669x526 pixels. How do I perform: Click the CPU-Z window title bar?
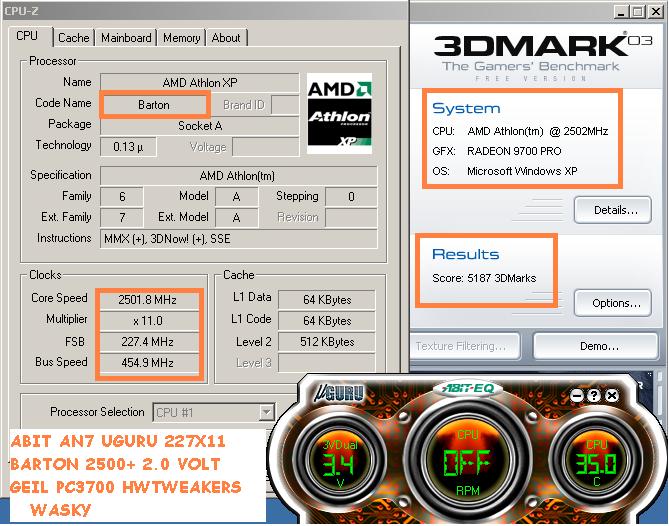[x=205, y=10]
